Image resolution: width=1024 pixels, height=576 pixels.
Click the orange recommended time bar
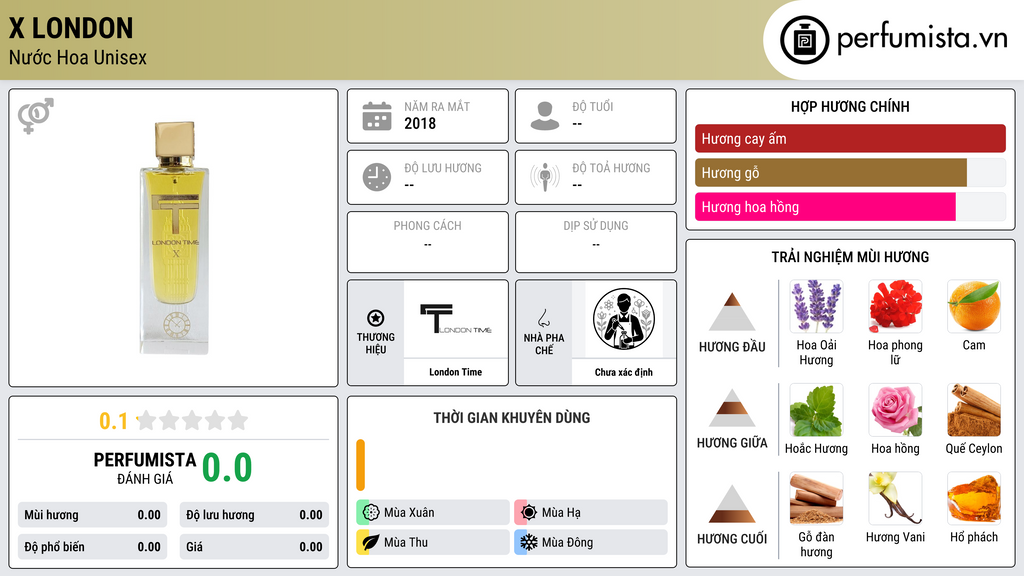point(360,465)
